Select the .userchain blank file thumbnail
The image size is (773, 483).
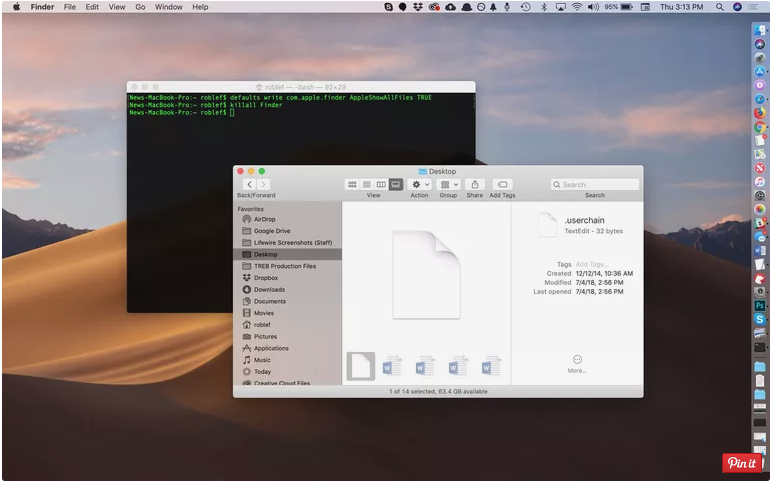pyautogui.click(x=361, y=366)
